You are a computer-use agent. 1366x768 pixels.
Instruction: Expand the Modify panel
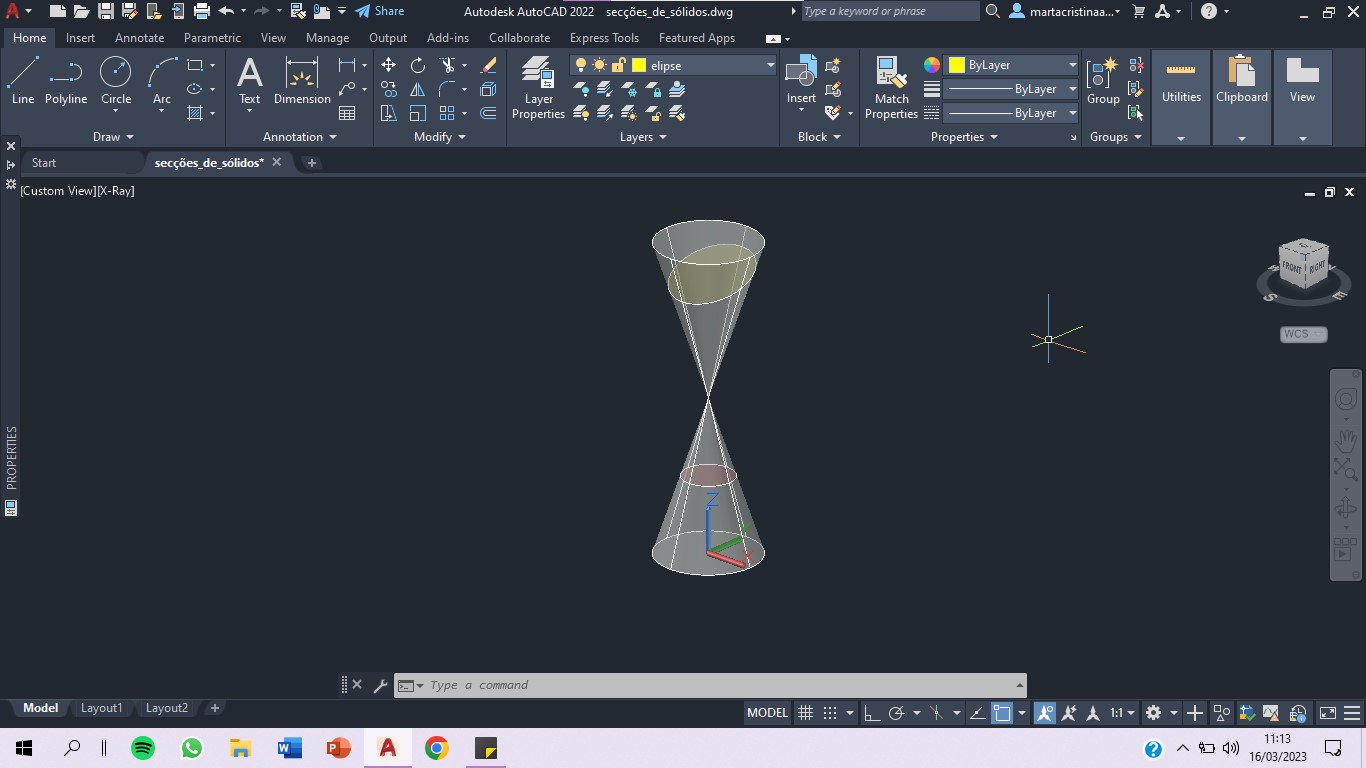(x=440, y=137)
